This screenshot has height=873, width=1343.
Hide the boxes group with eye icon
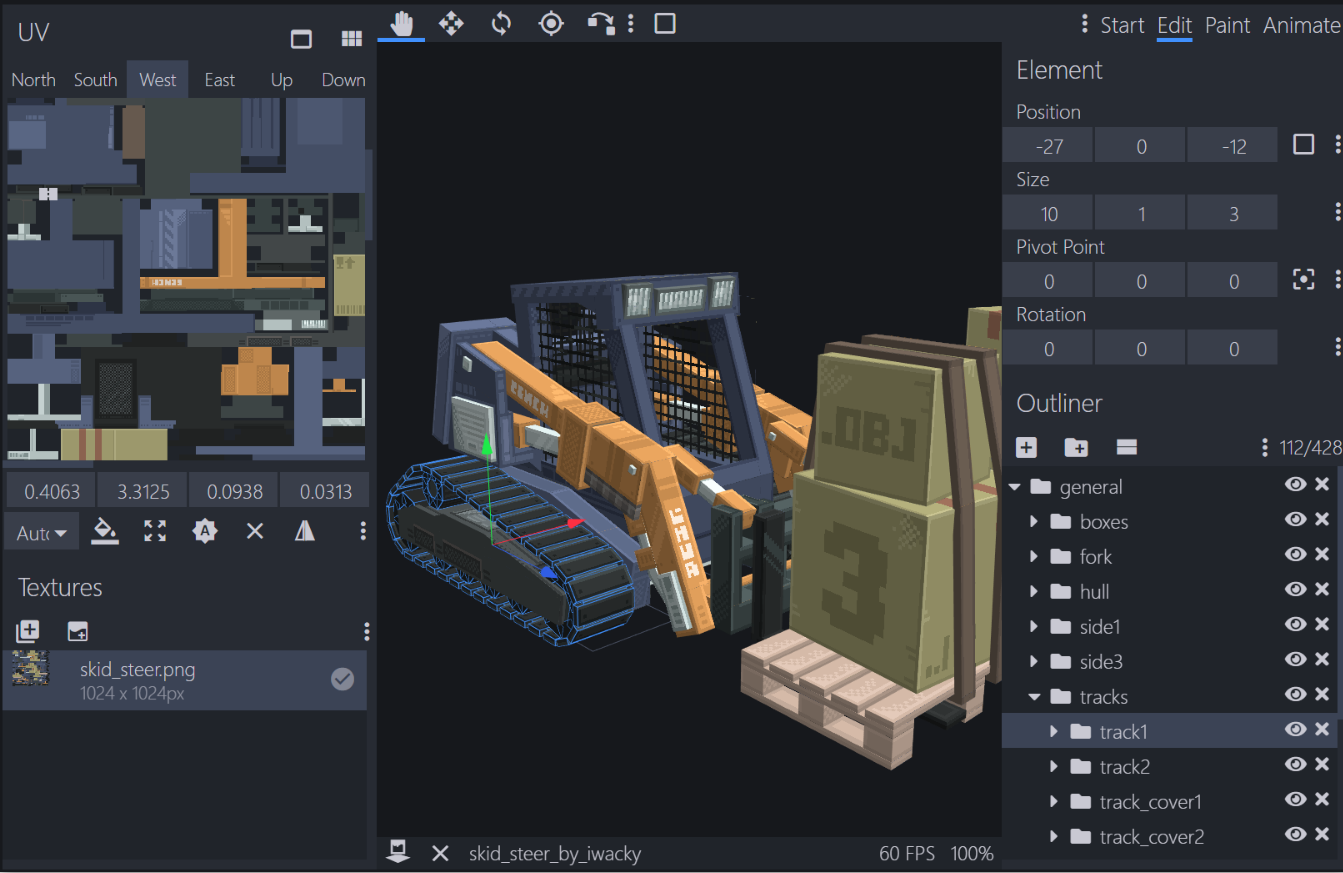click(x=1295, y=520)
